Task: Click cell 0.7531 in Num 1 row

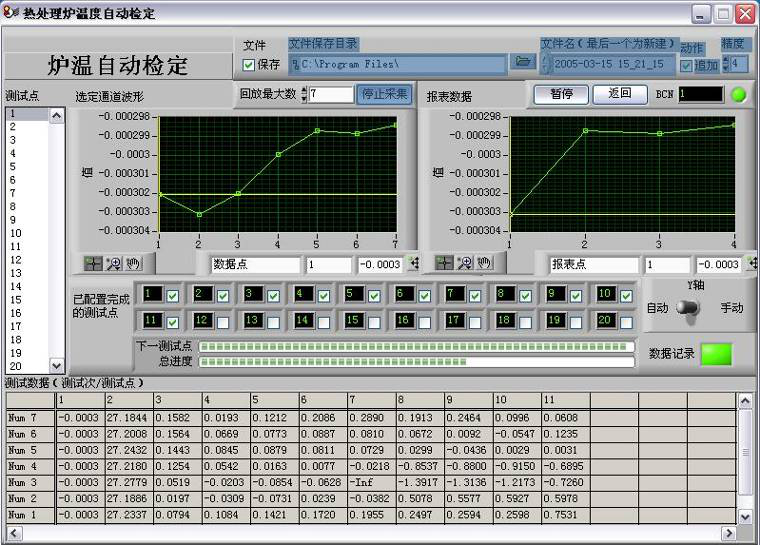Action: [566, 514]
